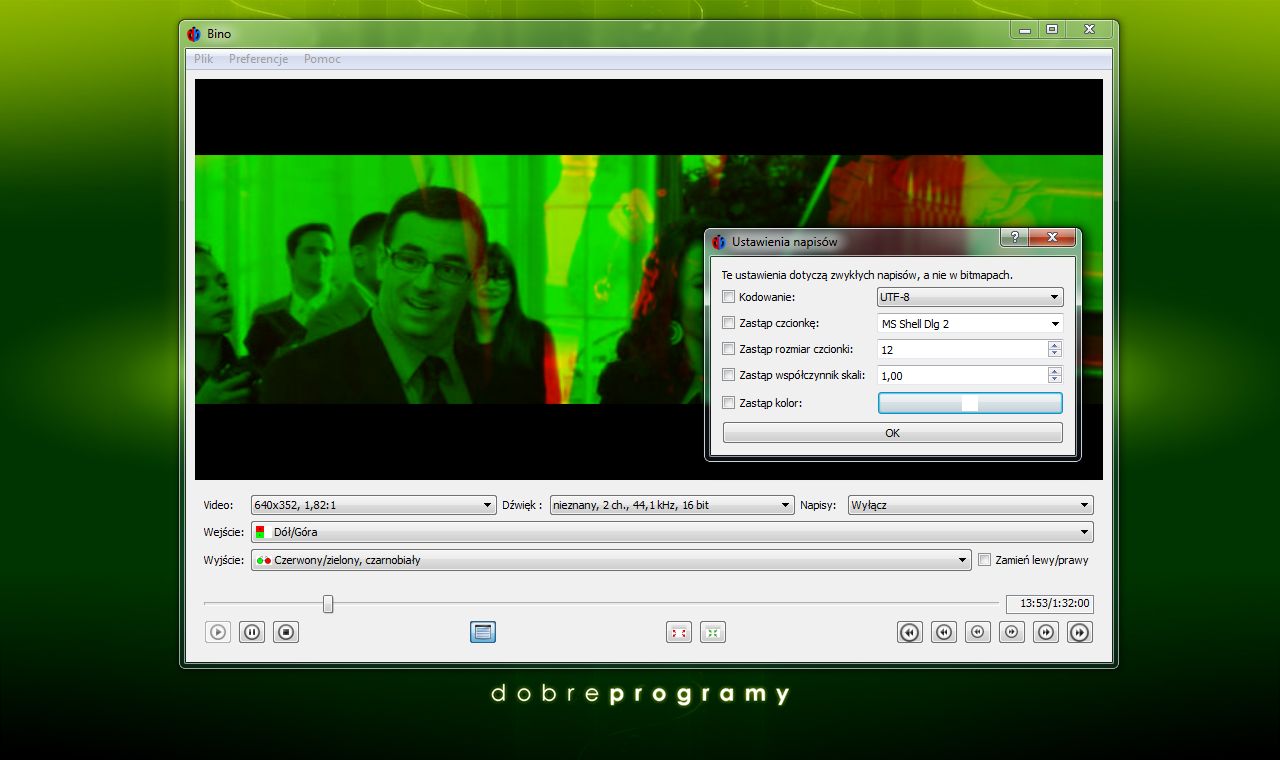Click the Bino app icon in title bar
The image size is (1280, 760).
coord(194,34)
